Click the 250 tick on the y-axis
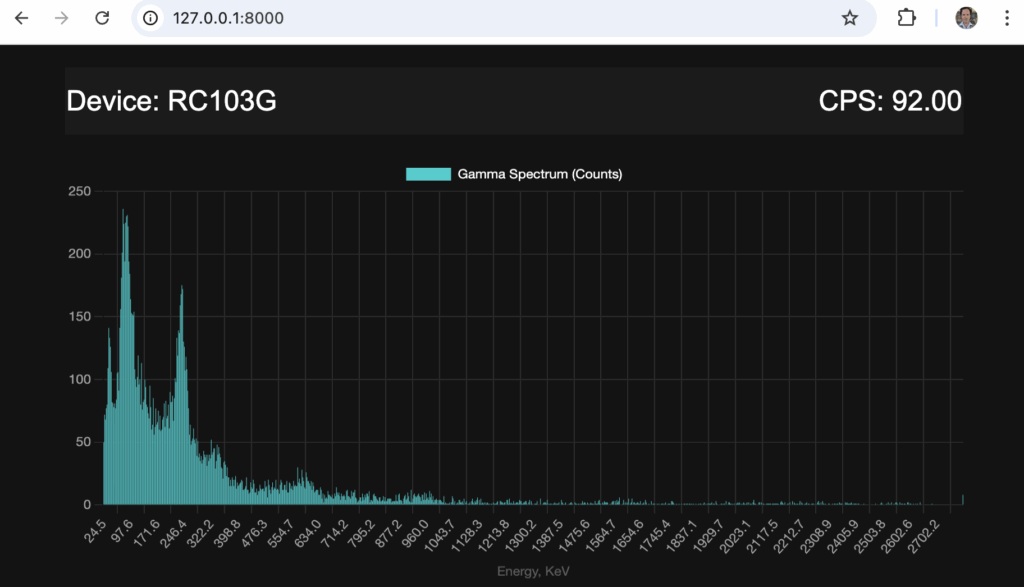Screen dimensions: 1024x587 tap(80, 191)
